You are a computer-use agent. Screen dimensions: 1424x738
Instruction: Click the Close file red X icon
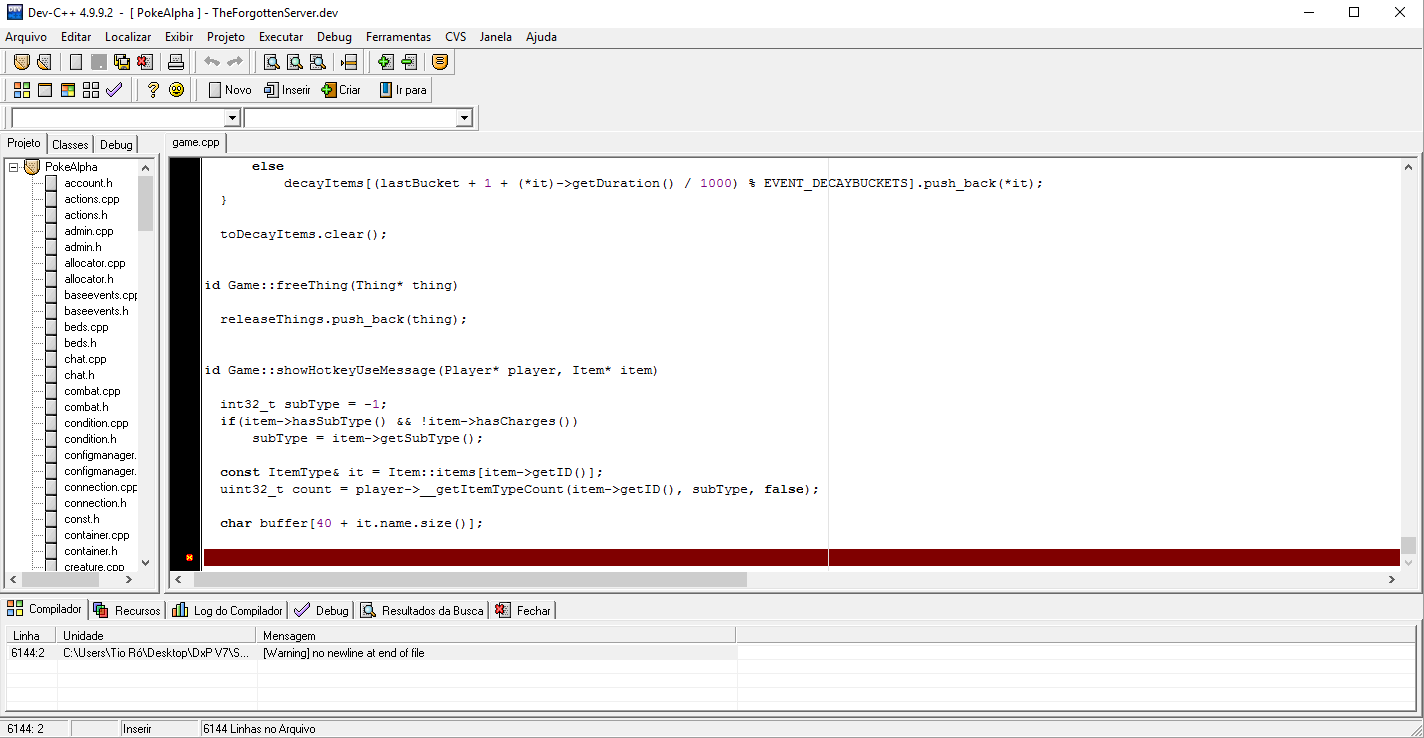(145, 62)
